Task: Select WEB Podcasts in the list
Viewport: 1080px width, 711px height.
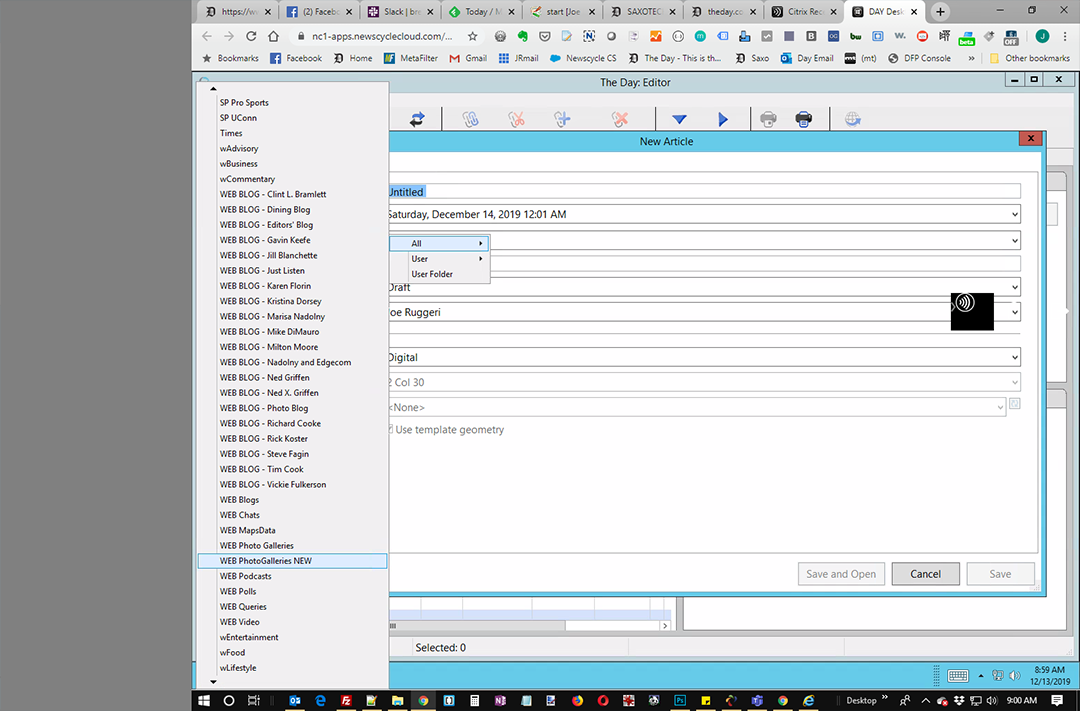Action: coord(293,576)
